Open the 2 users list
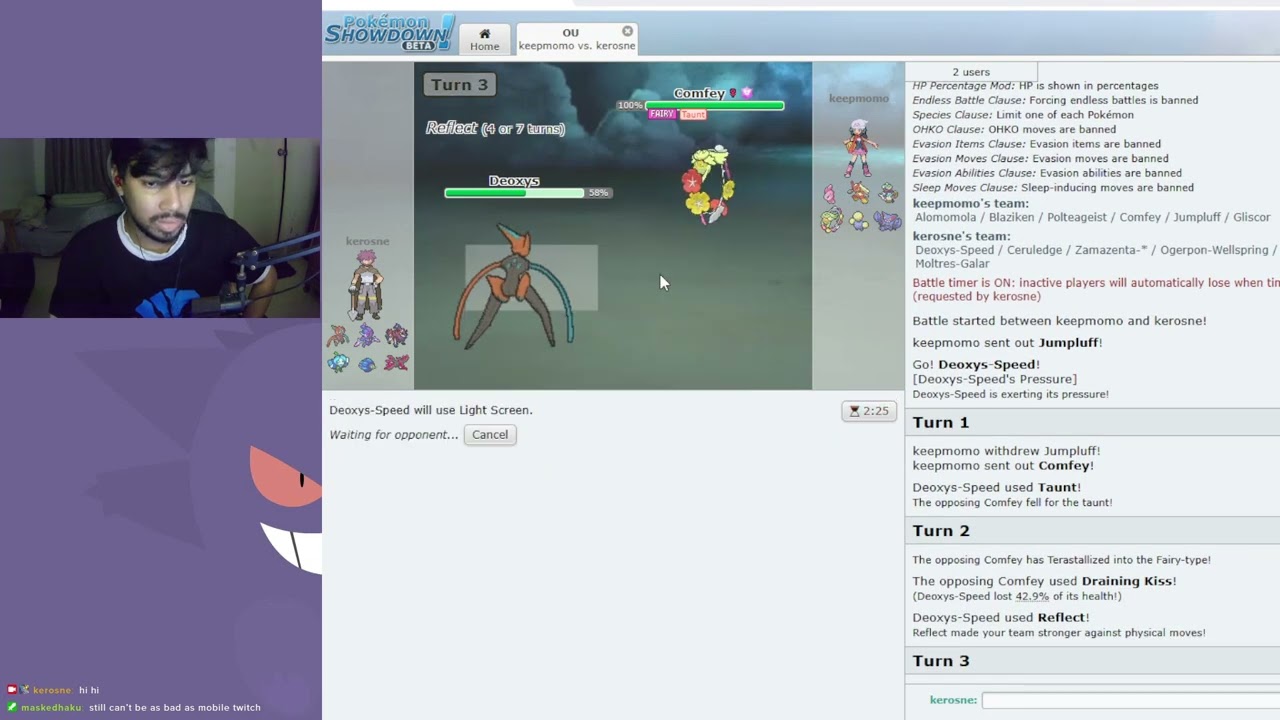 click(971, 72)
